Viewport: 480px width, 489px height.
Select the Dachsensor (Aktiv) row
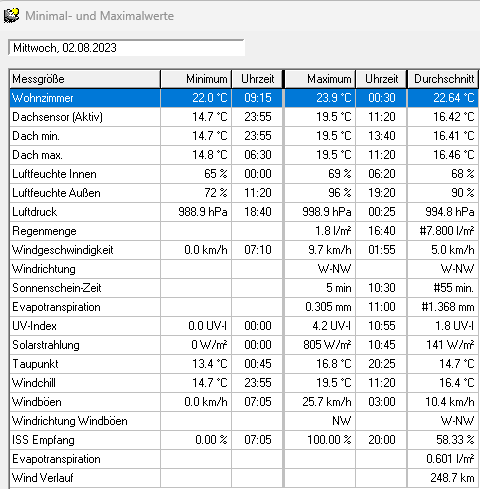[x=244, y=117]
